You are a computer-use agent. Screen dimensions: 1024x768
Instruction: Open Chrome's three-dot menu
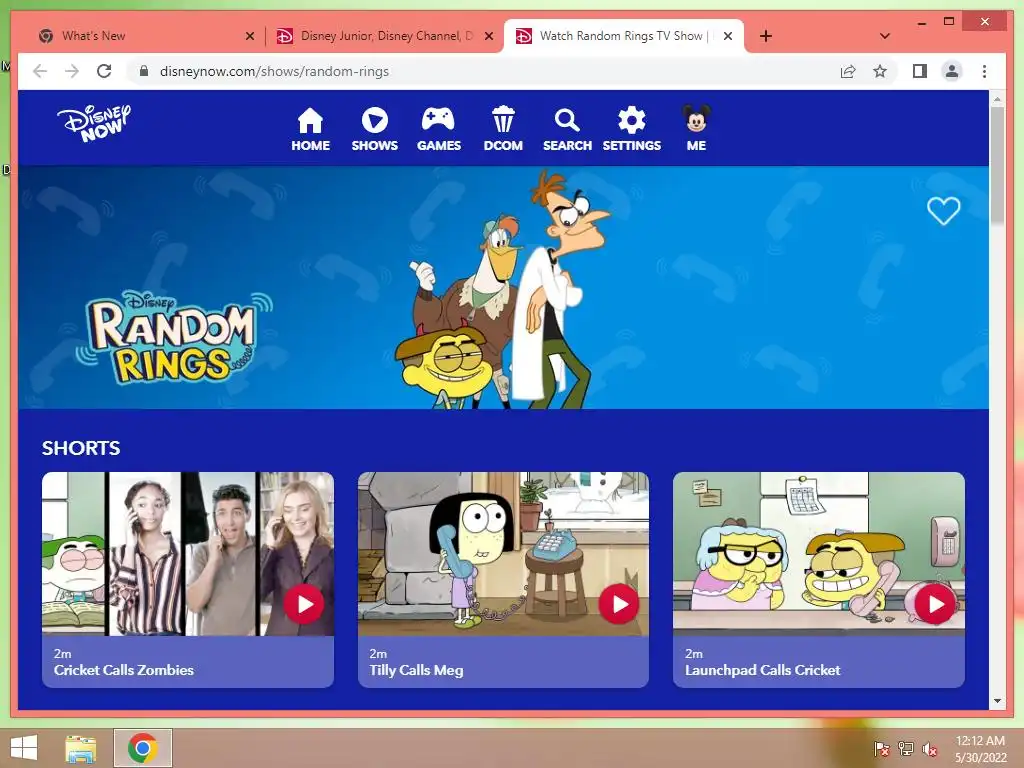click(x=984, y=71)
